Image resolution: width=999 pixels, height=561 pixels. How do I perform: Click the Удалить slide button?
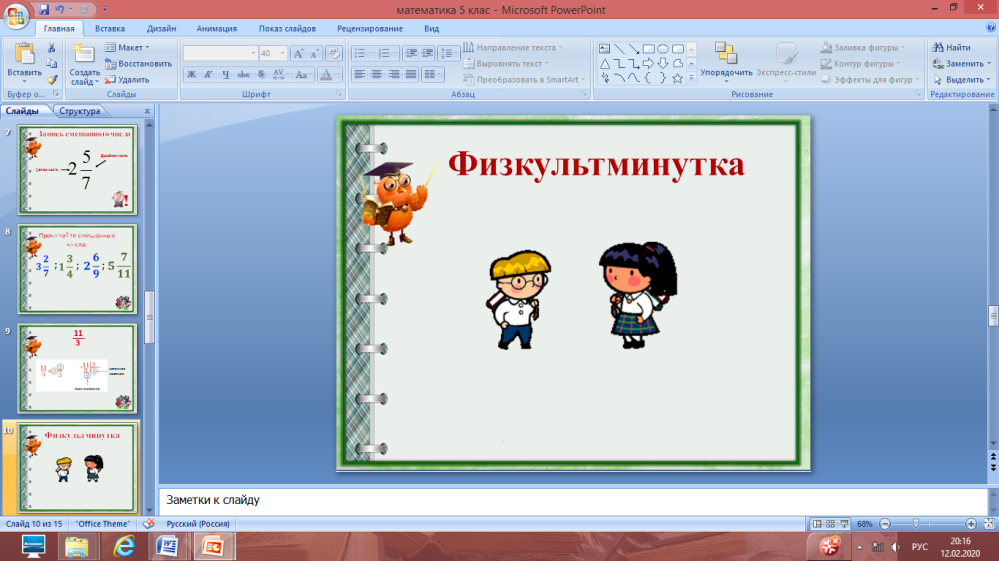pyautogui.click(x=127, y=80)
